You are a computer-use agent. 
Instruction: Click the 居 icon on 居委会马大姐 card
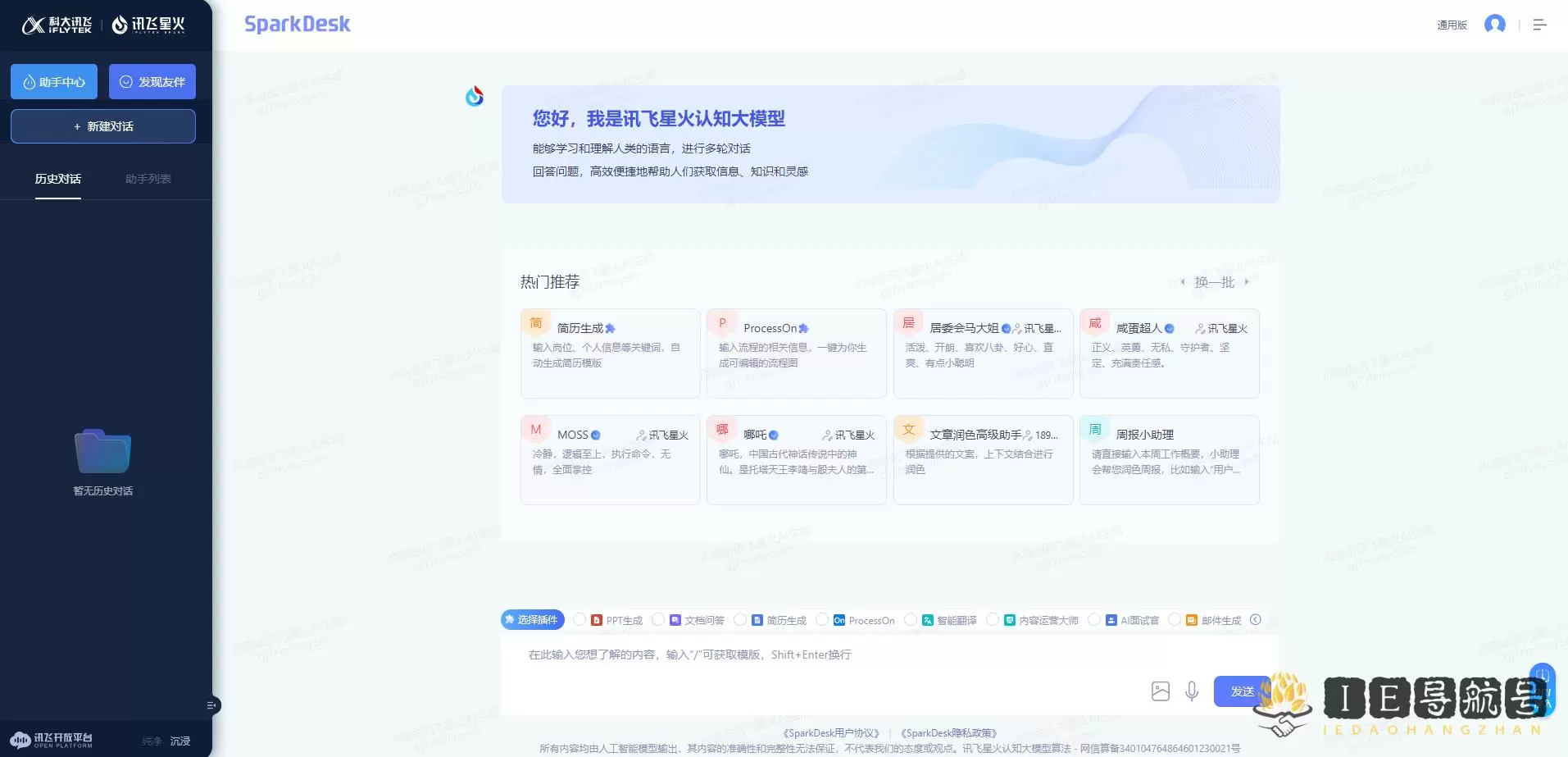point(908,323)
